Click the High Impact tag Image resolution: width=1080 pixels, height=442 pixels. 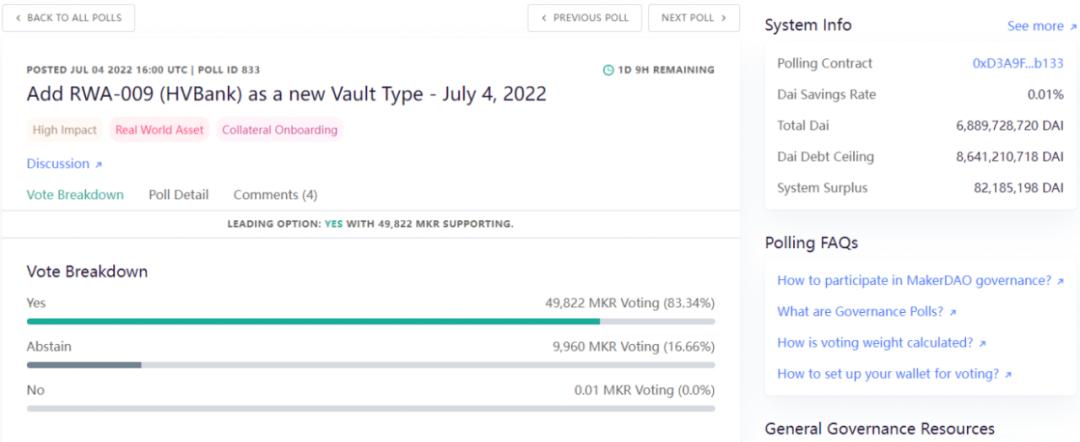click(x=66, y=130)
